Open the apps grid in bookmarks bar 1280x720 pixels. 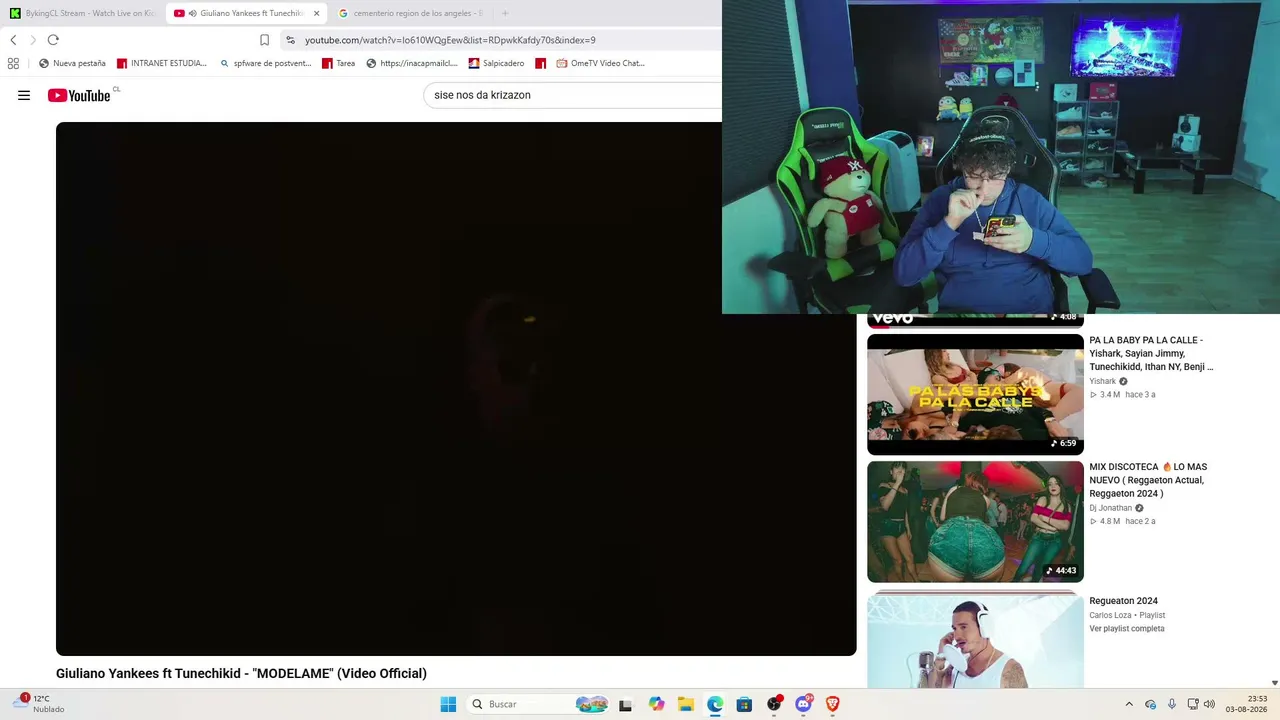click(13, 63)
